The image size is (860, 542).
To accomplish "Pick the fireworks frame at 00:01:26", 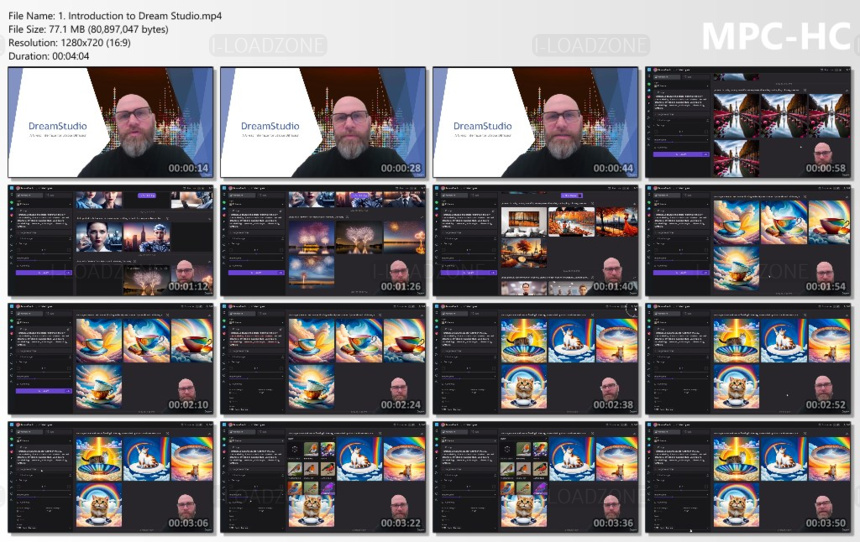I will pos(323,240).
